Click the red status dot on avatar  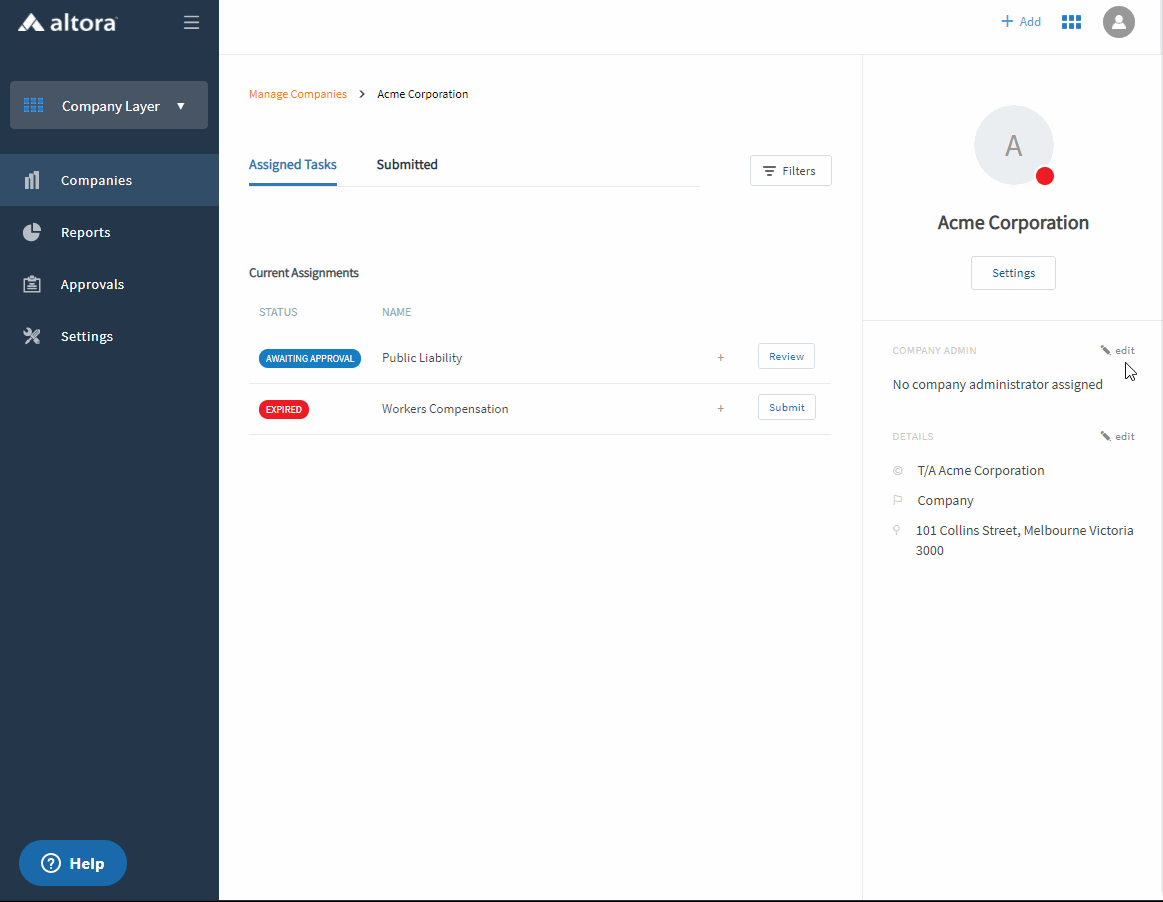[x=1044, y=176]
